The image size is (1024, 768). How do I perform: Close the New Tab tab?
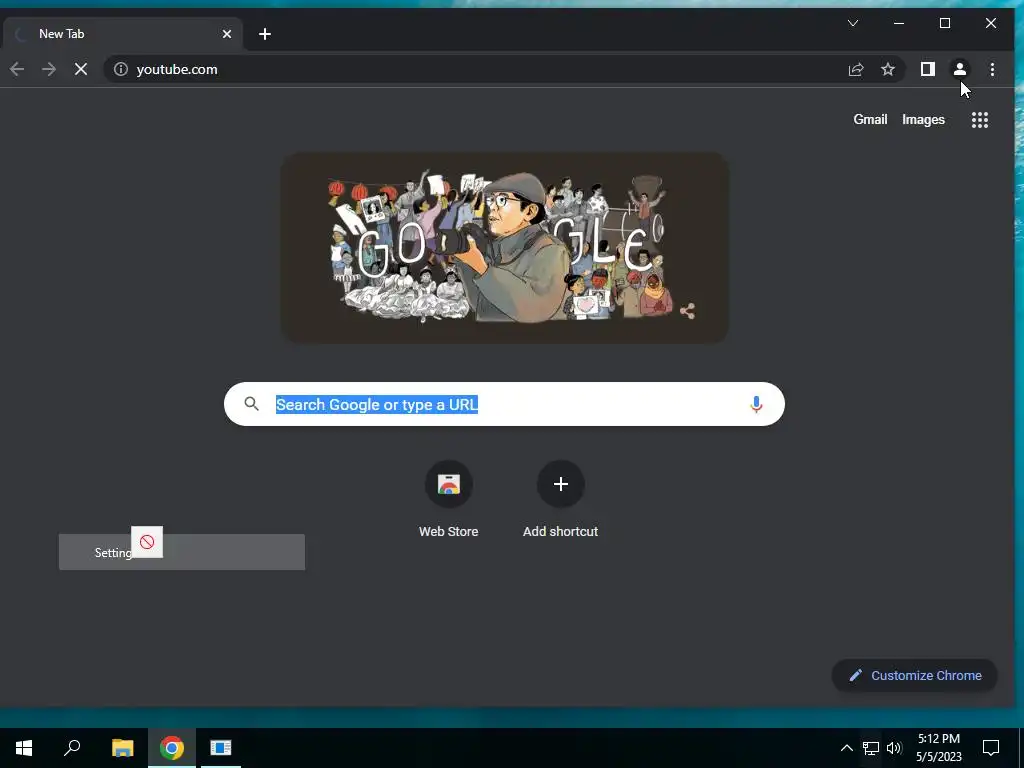pyautogui.click(x=227, y=34)
